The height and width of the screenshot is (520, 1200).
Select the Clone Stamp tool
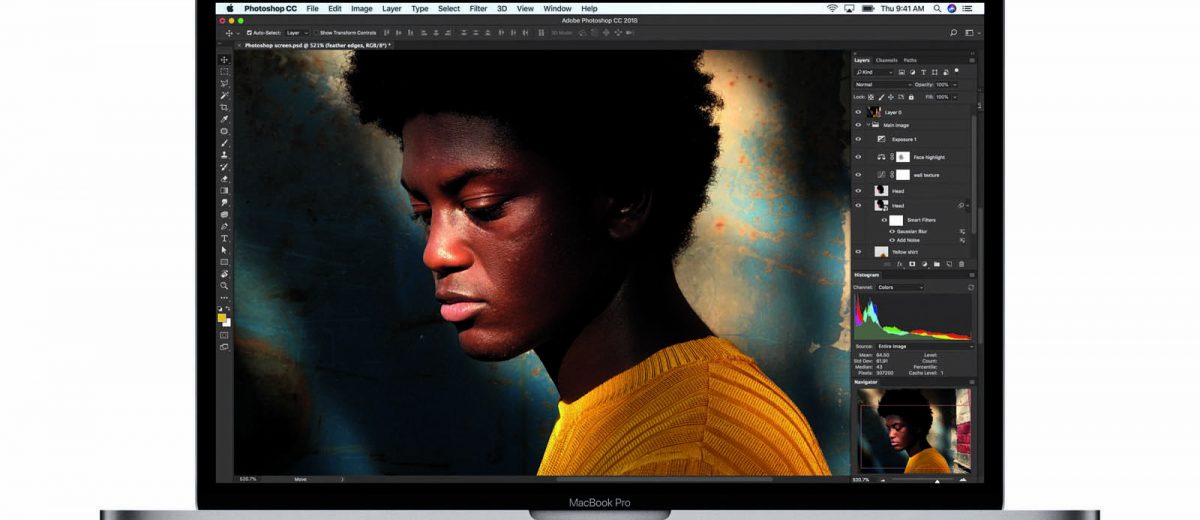(x=224, y=155)
